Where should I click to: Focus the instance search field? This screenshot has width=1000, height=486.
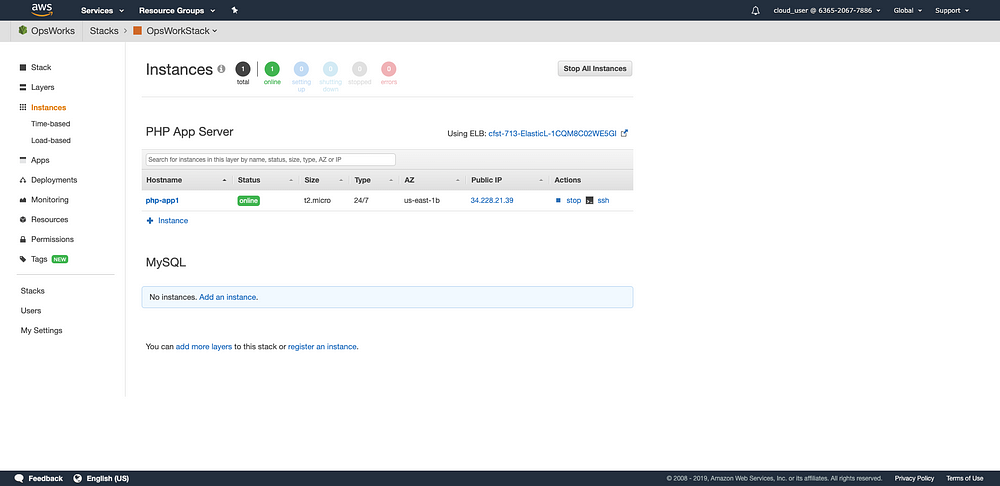pyautogui.click(x=270, y=159)
